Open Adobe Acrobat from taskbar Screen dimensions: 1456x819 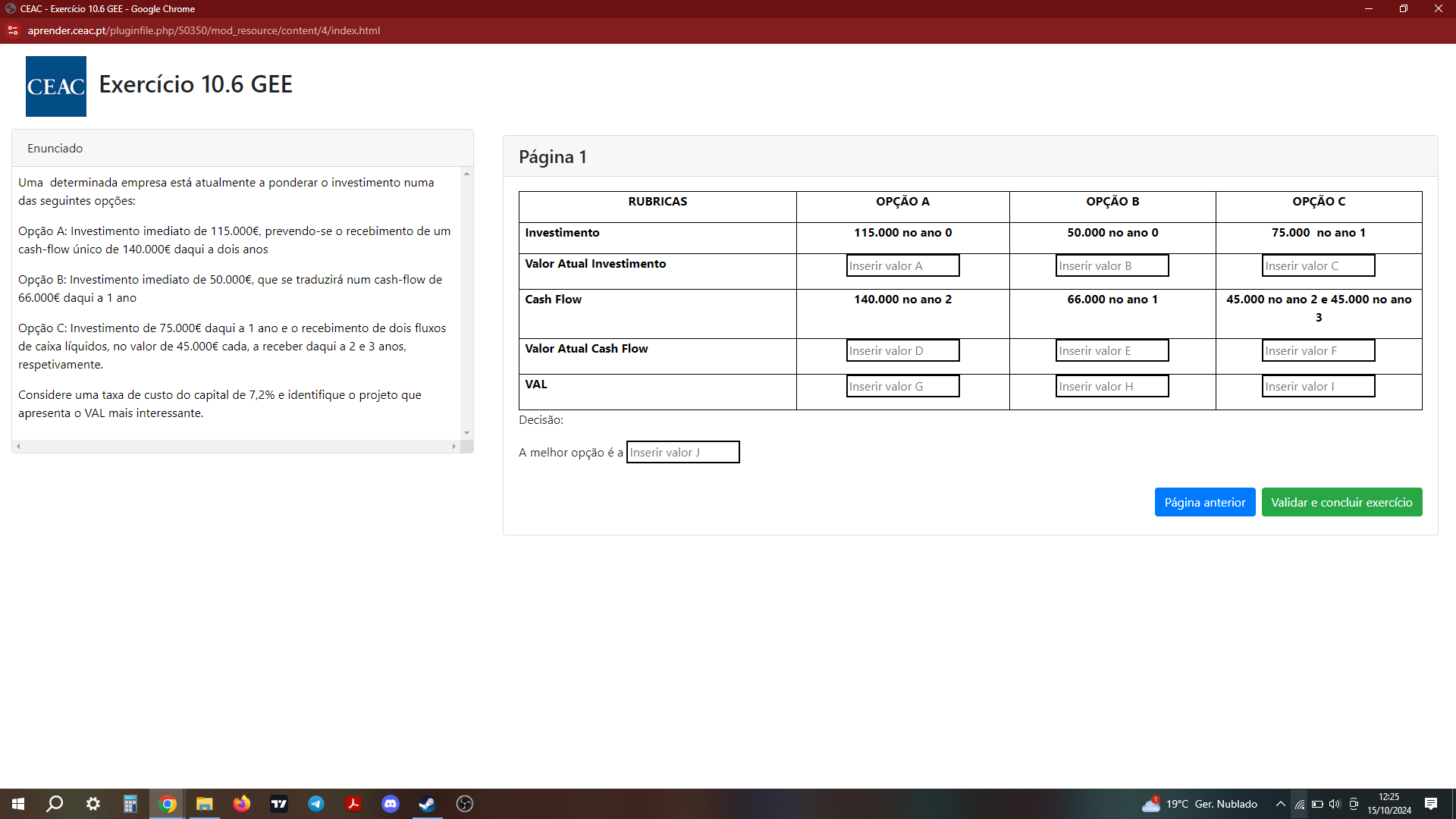353,804
